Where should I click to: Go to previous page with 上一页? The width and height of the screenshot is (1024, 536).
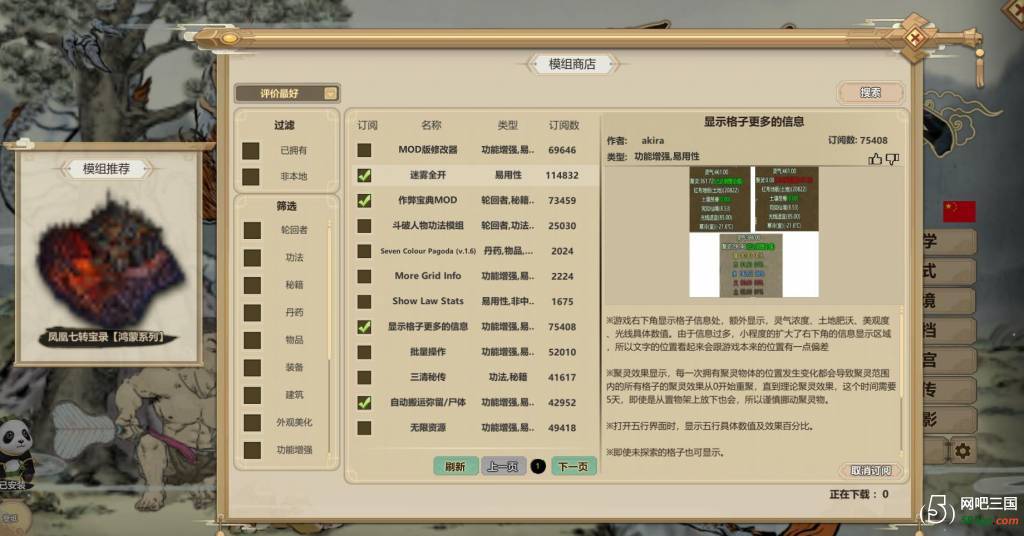click(502, 466)
